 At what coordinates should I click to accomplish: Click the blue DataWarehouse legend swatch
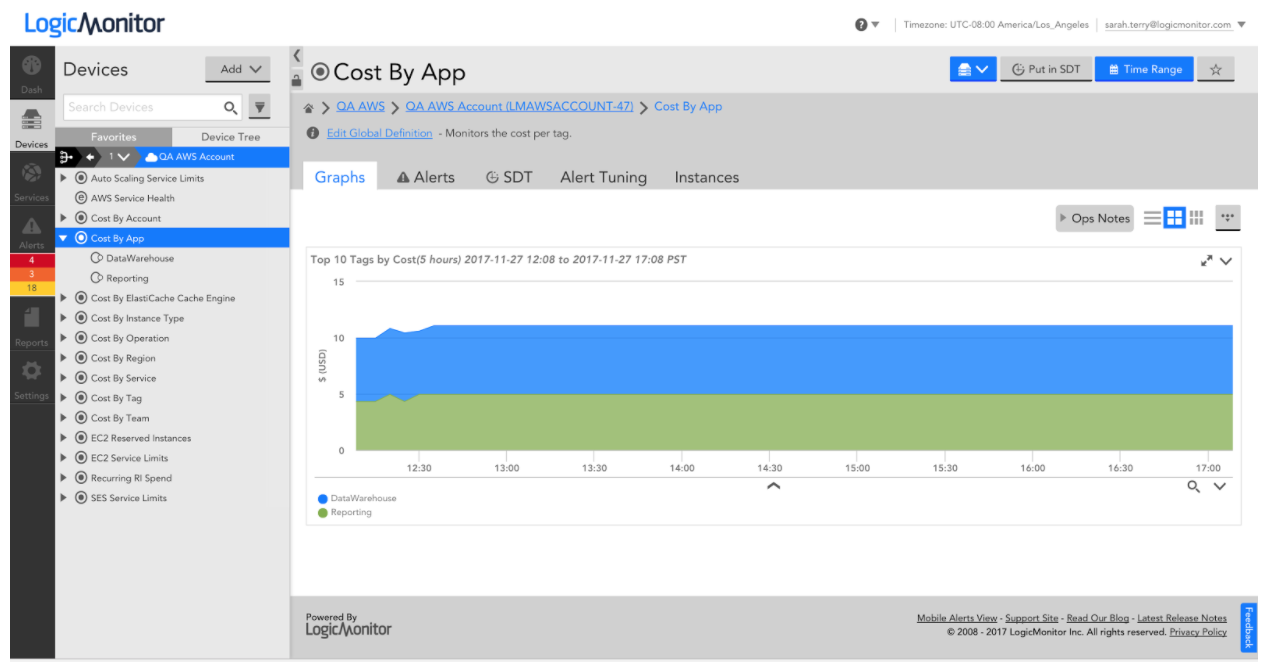322,498
